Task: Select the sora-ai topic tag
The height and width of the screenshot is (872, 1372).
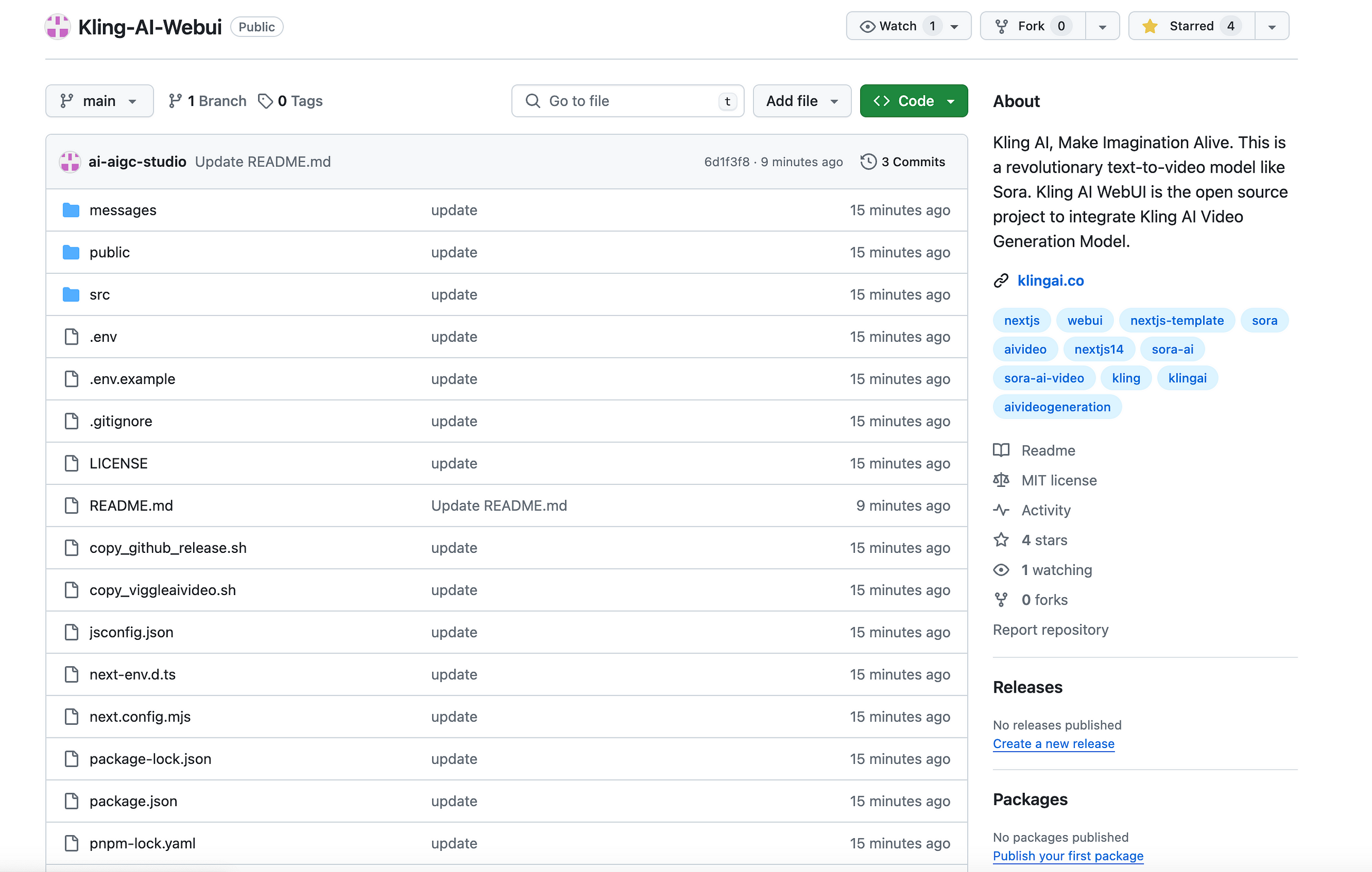Action: 1173,349
